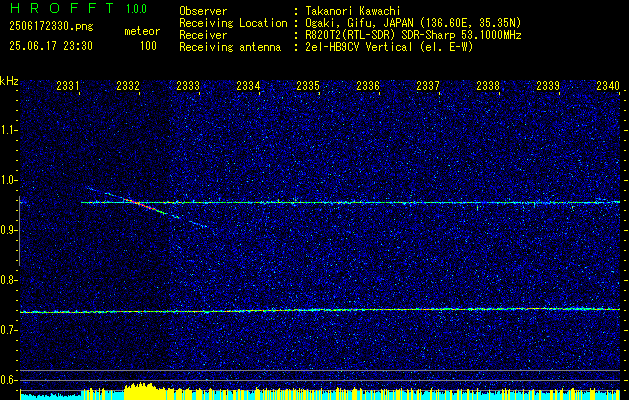Click the Receiver label
The height and width of the screenshot is (400, 629).
[203, 35]
